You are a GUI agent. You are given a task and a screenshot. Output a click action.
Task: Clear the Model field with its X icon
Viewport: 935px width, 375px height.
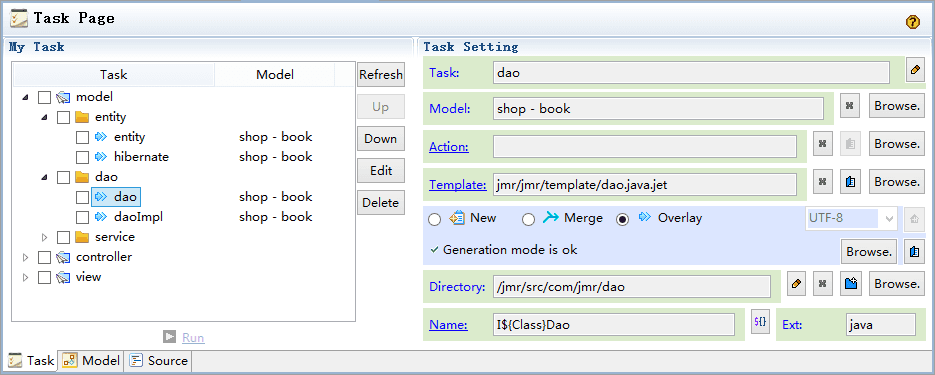tap(850, 107)
